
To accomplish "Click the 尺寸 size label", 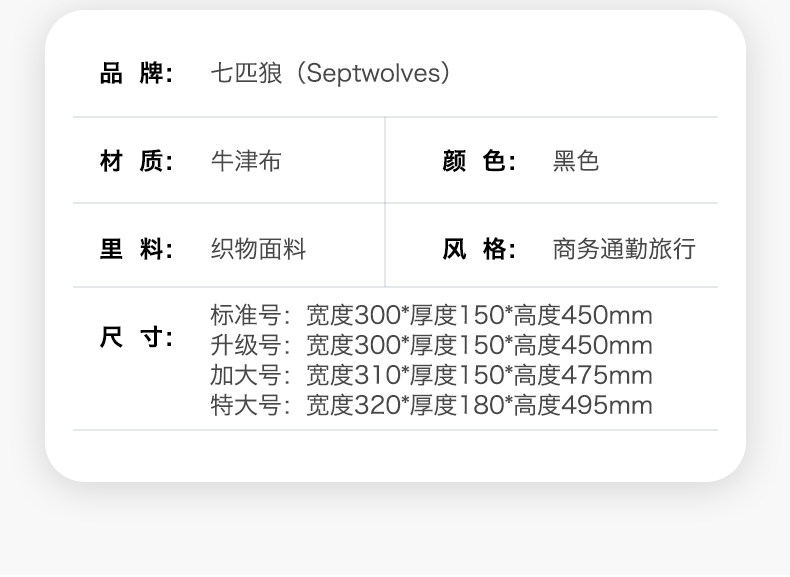I will point(137,337).
